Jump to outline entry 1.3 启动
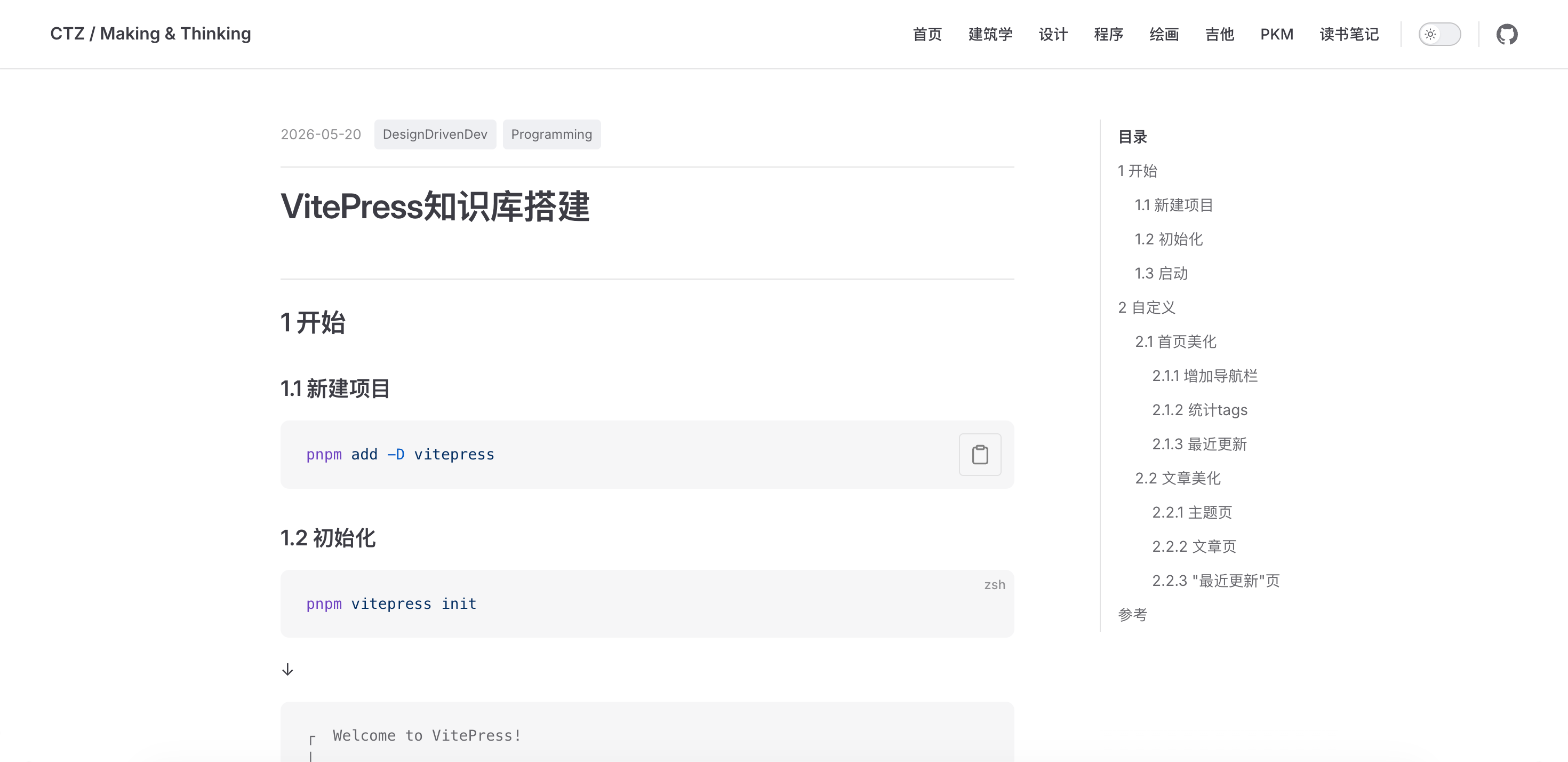 1161,273
